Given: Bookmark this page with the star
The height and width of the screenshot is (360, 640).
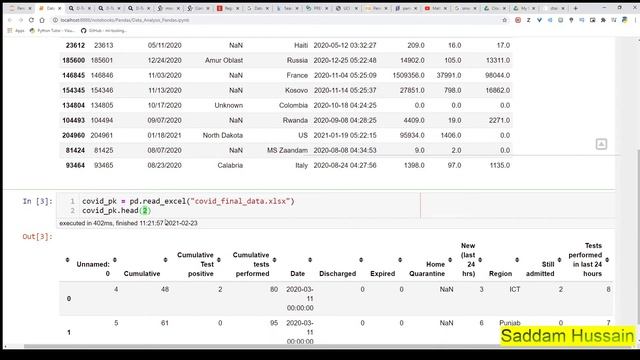Looking at the screenshot, I should [x=505, y=20].
